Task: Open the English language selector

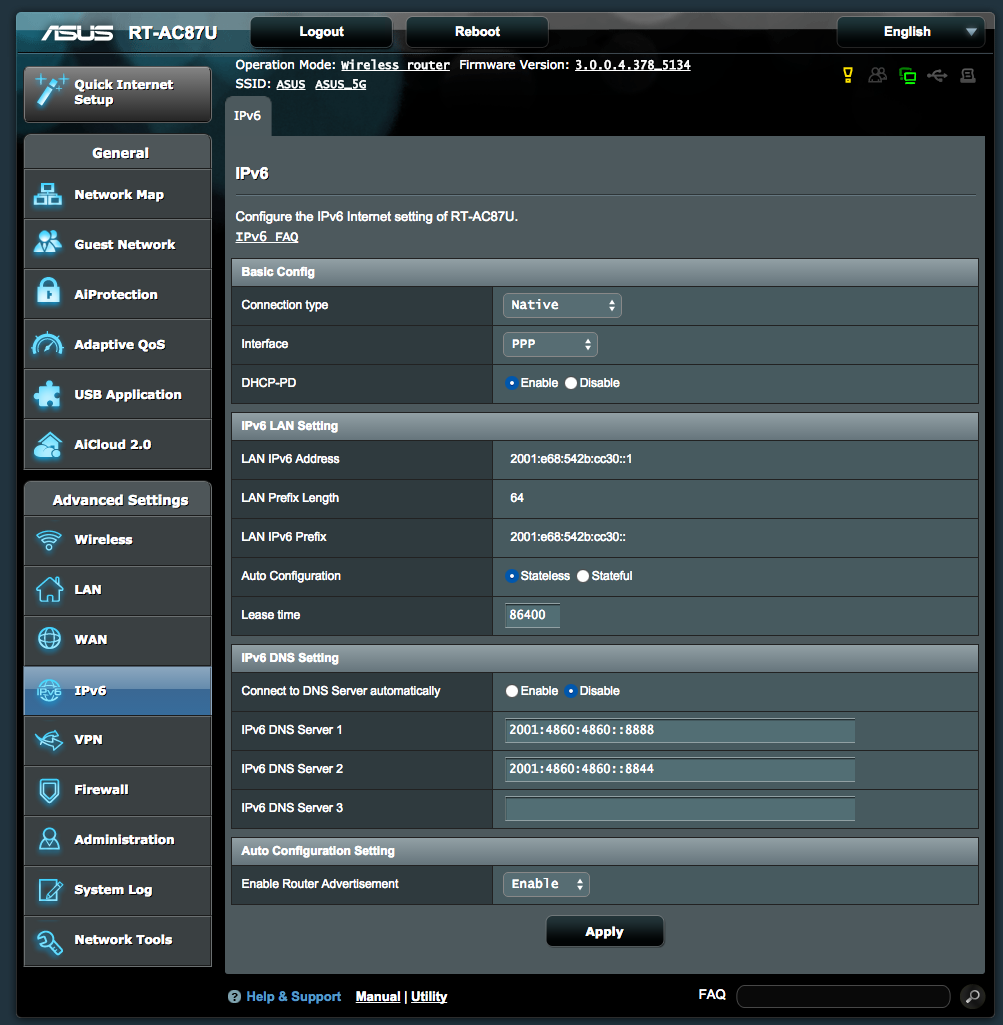Action: pyautogui.click(x=910, y=32)
